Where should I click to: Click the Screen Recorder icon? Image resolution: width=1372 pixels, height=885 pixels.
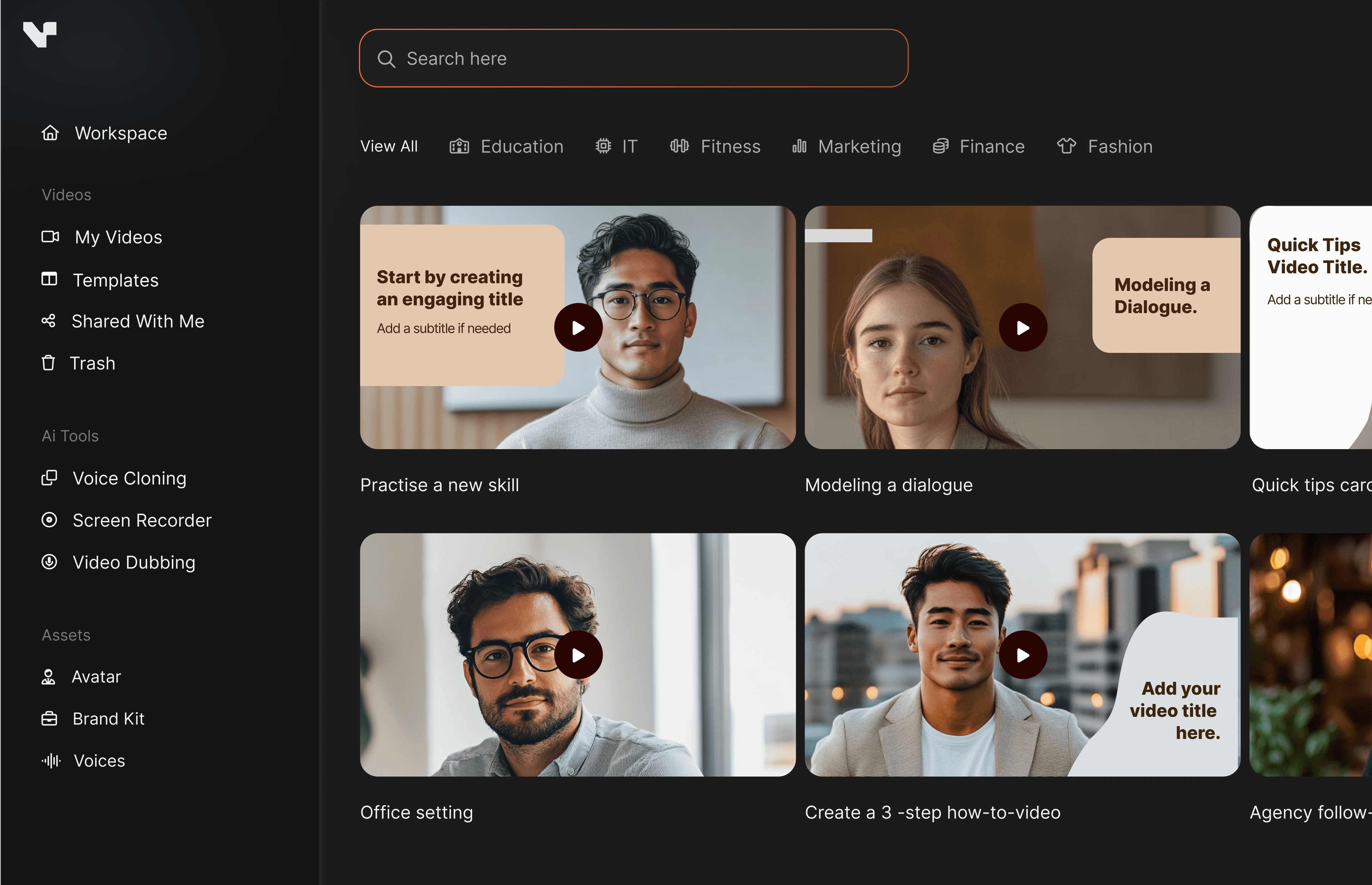pos(49,520)
